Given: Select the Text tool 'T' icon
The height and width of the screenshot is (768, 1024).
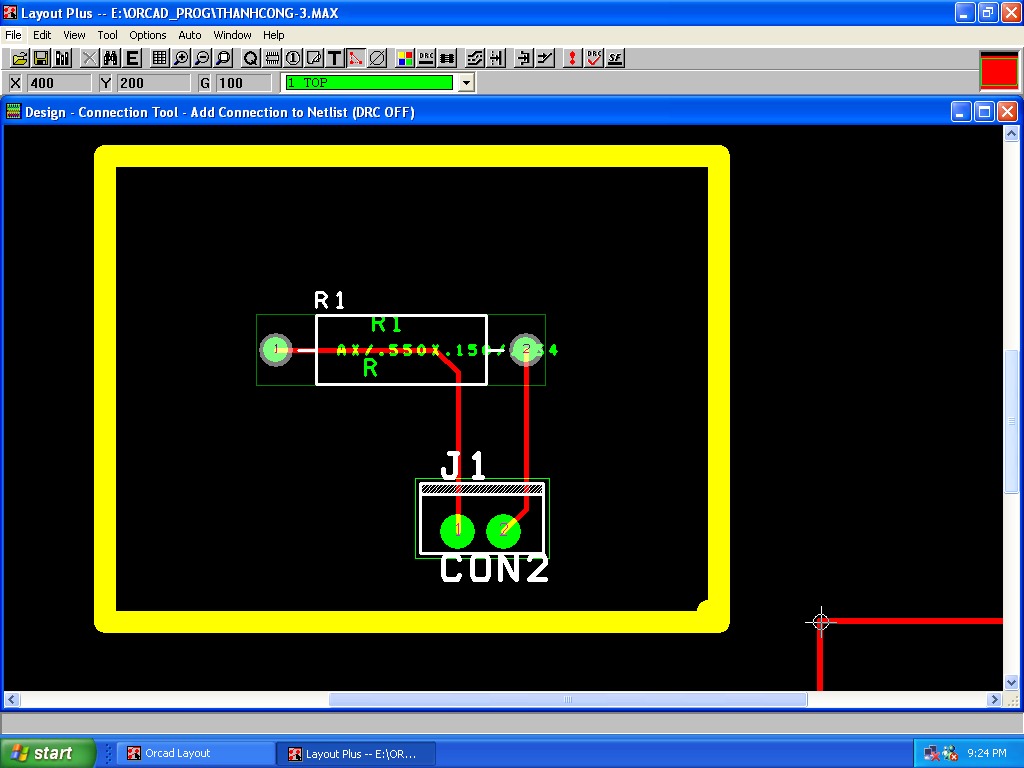Looking at the screenshot, I should pyautogui.click(x=335, y=59).
